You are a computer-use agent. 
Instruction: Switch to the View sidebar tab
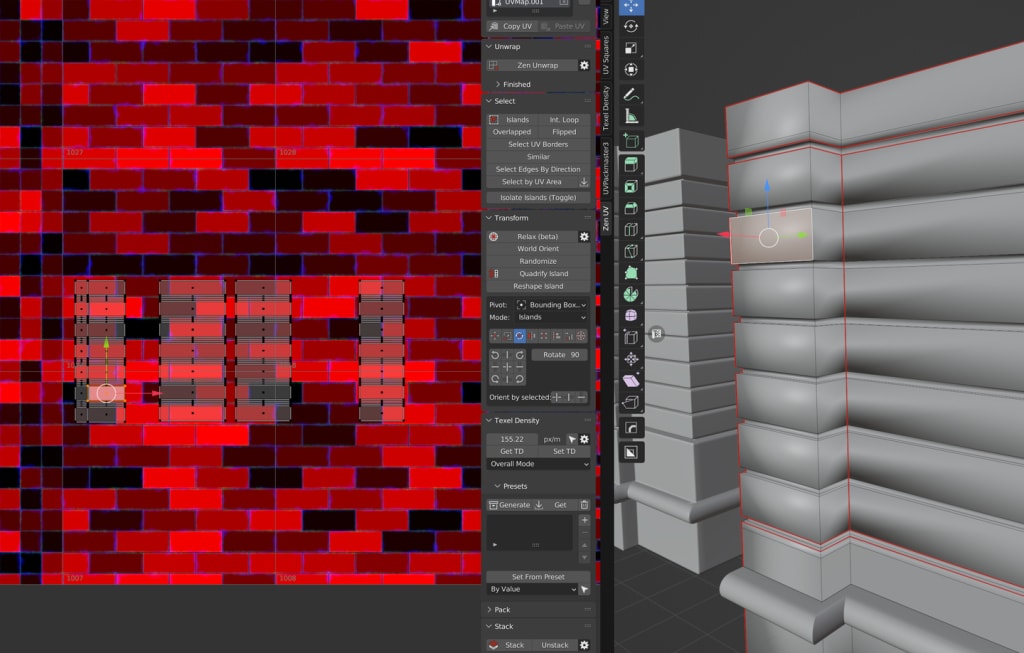[605, 17]
